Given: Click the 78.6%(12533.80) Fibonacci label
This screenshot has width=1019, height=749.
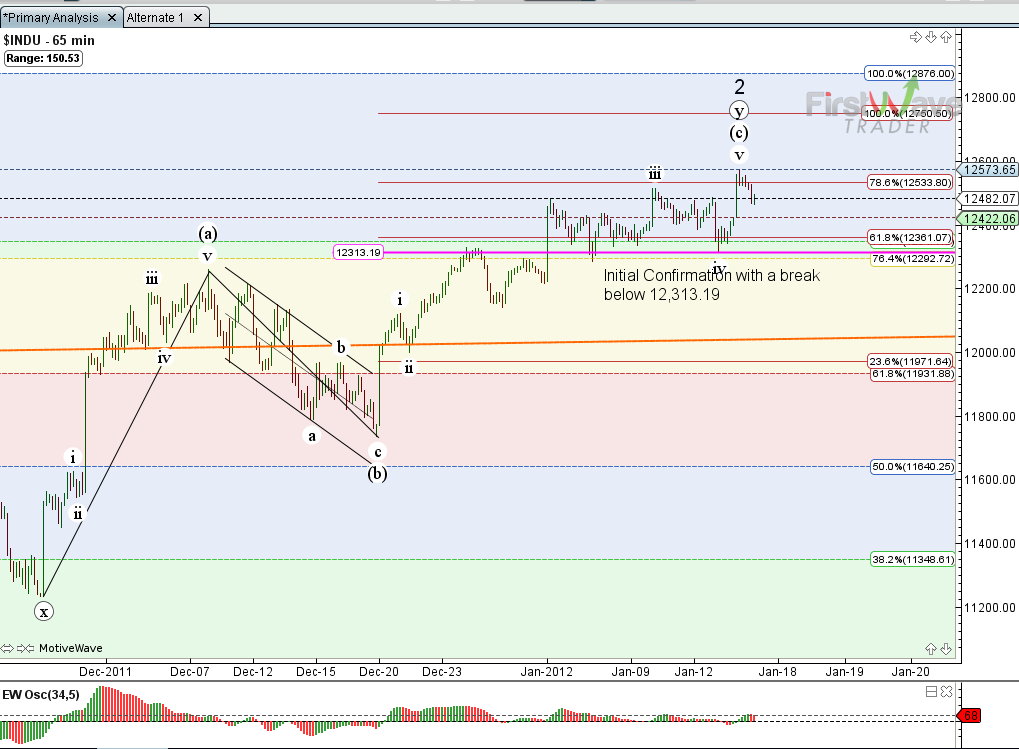Looking at the screenshot, I should coord(909,183).
